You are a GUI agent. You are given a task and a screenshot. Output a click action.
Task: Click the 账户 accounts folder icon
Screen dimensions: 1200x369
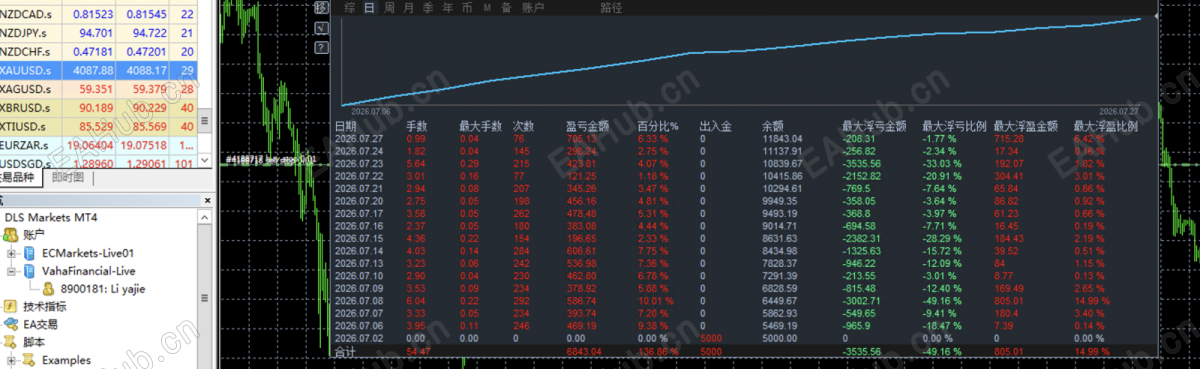(x=10, y=234)
